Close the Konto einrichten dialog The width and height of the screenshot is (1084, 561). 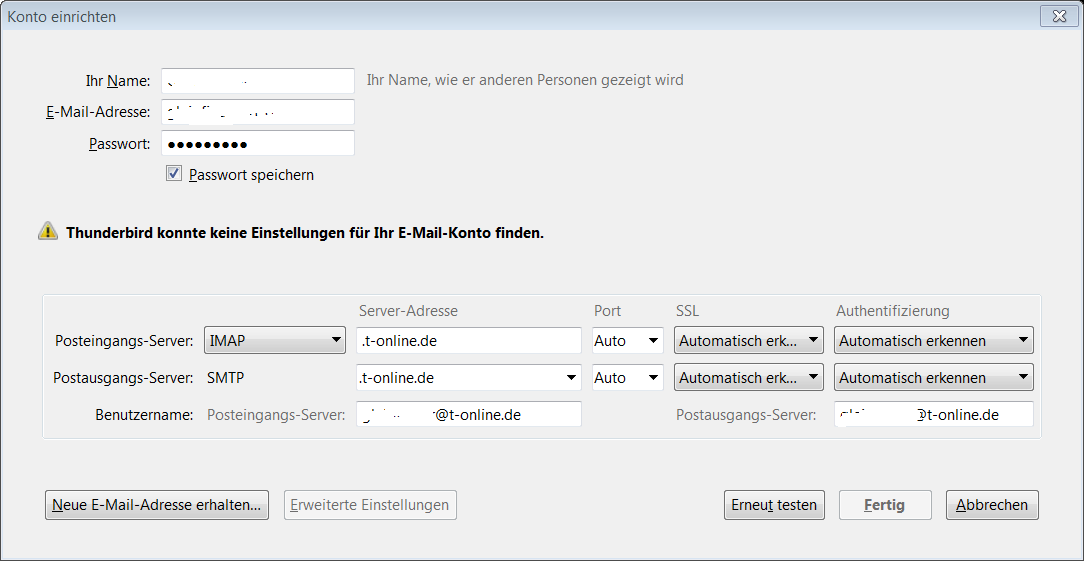1057,16
